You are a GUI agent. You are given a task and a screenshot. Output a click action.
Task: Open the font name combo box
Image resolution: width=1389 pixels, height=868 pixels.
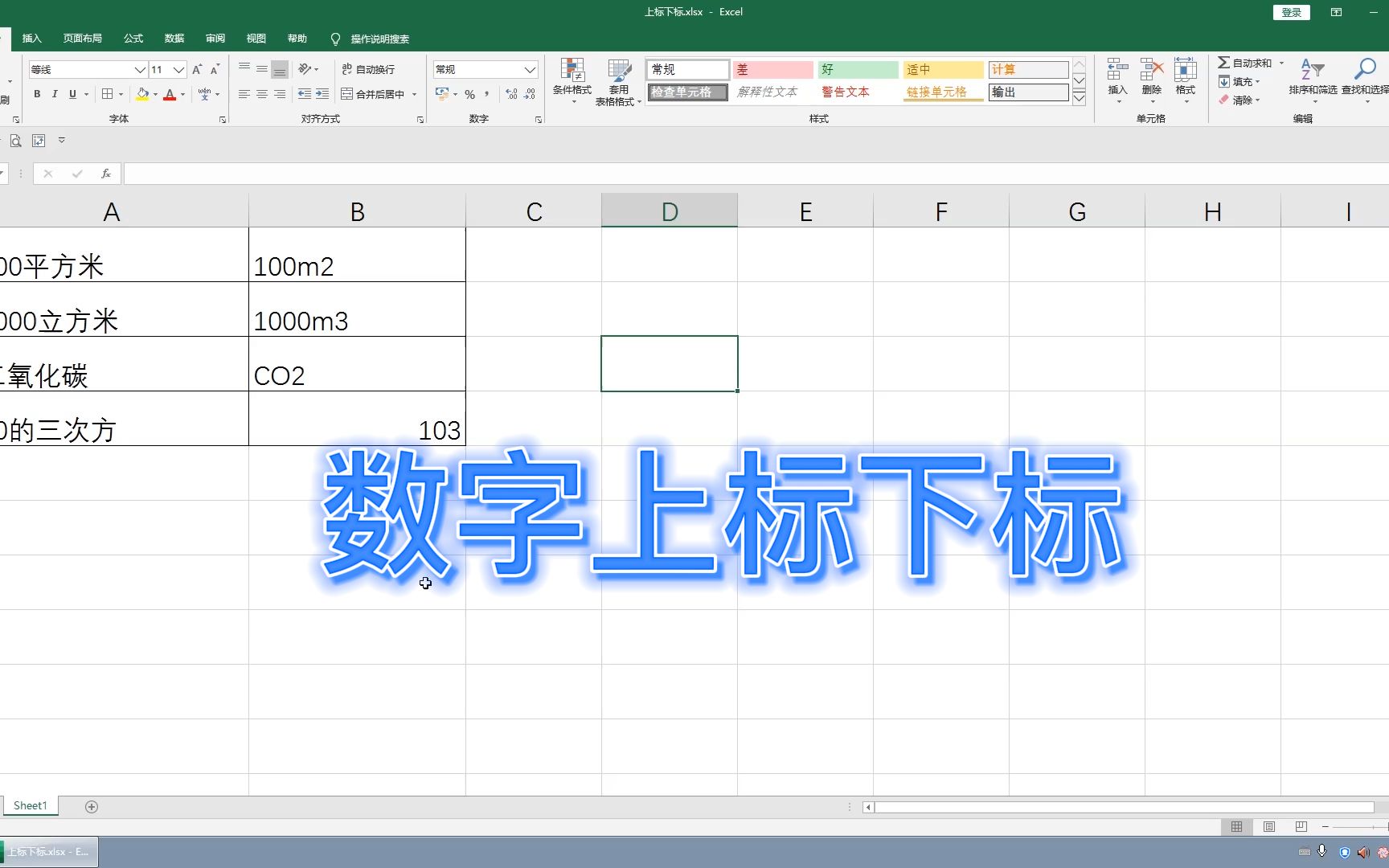(88, 70)
